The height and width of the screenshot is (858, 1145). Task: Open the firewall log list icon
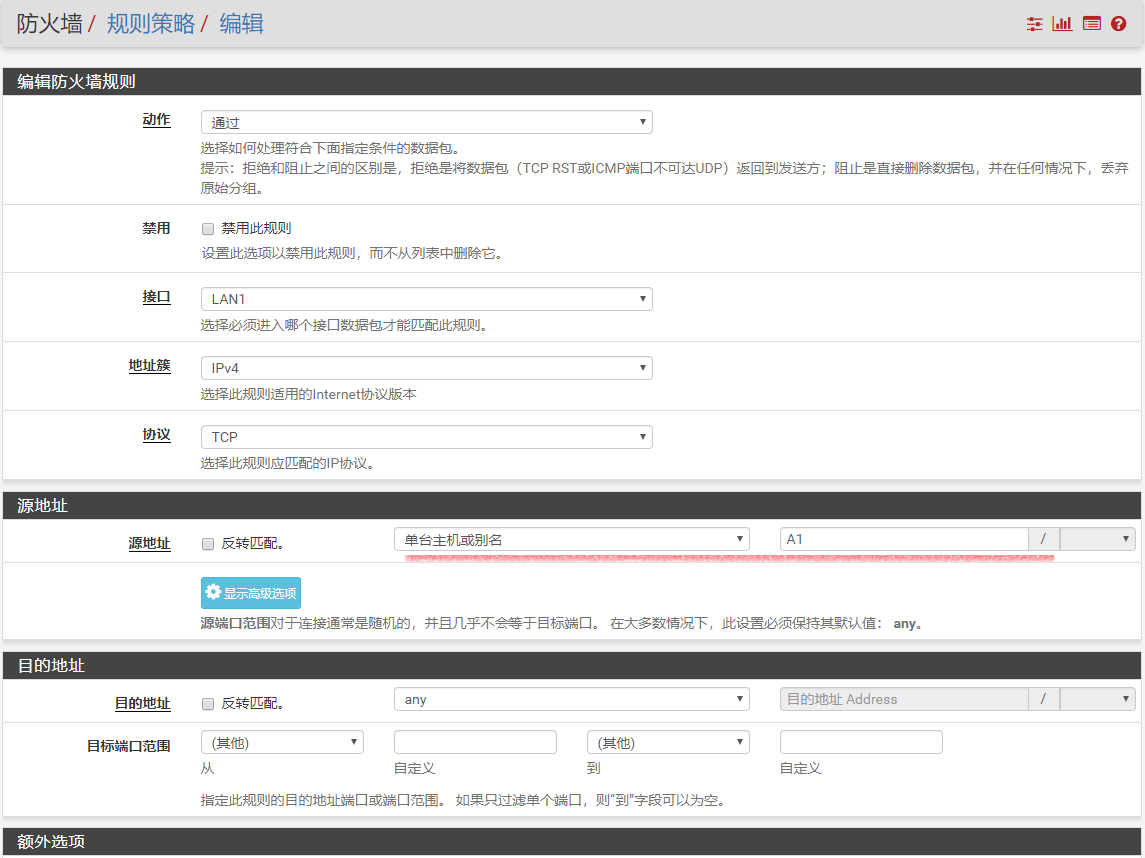click(x=1091, y=24)
